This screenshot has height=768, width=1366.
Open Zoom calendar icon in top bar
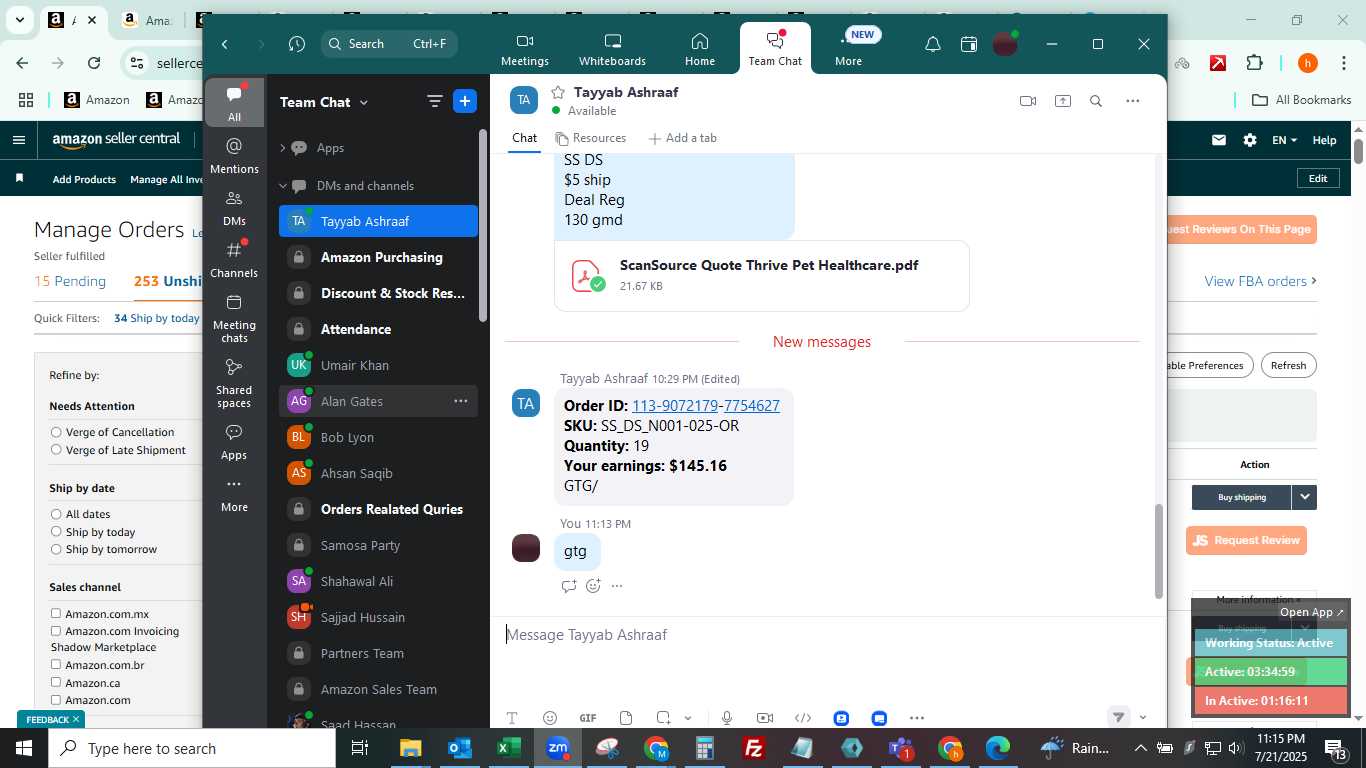click(x=968, y=44)
